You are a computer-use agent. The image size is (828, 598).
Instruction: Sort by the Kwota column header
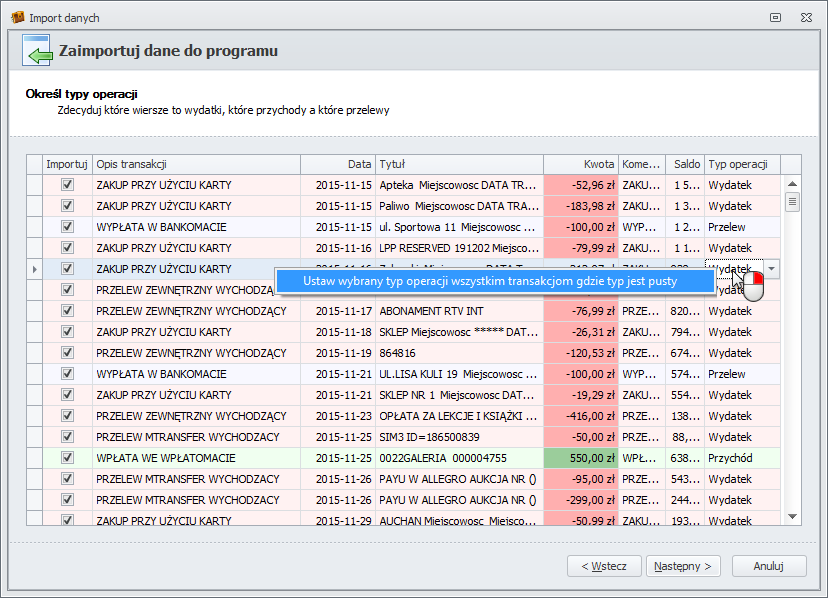[580, 164]
